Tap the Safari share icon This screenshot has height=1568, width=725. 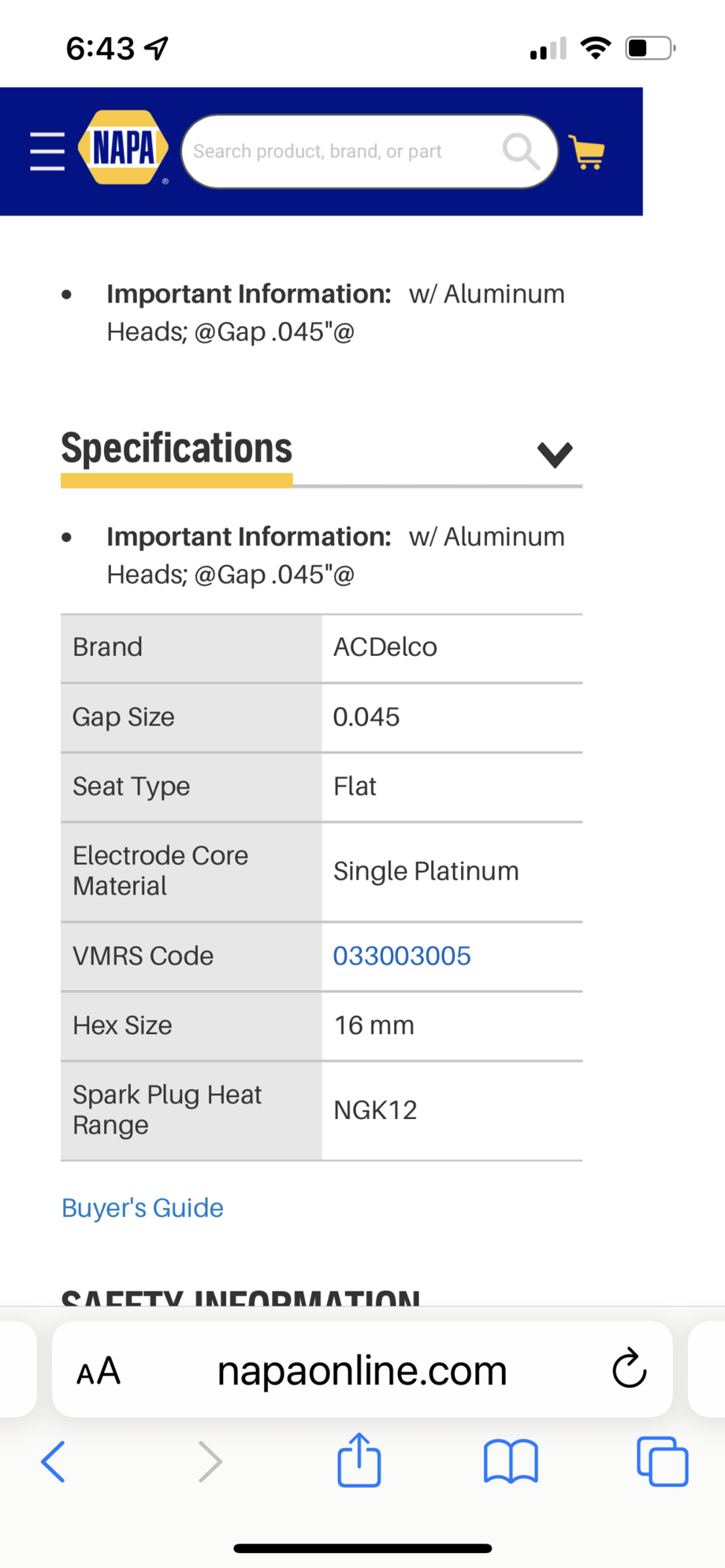tap(359, 1461)
